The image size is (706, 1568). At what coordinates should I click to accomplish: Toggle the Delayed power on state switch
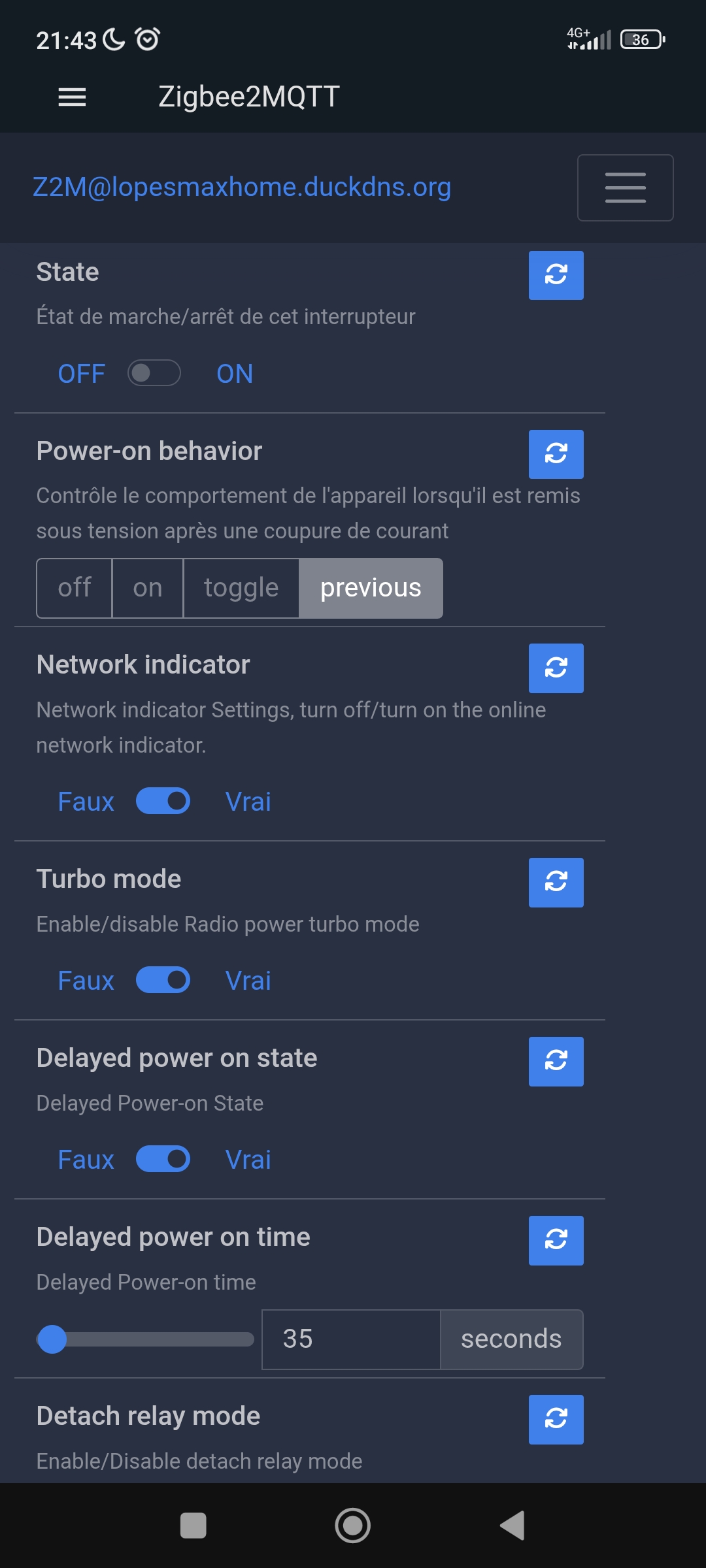163,1159
